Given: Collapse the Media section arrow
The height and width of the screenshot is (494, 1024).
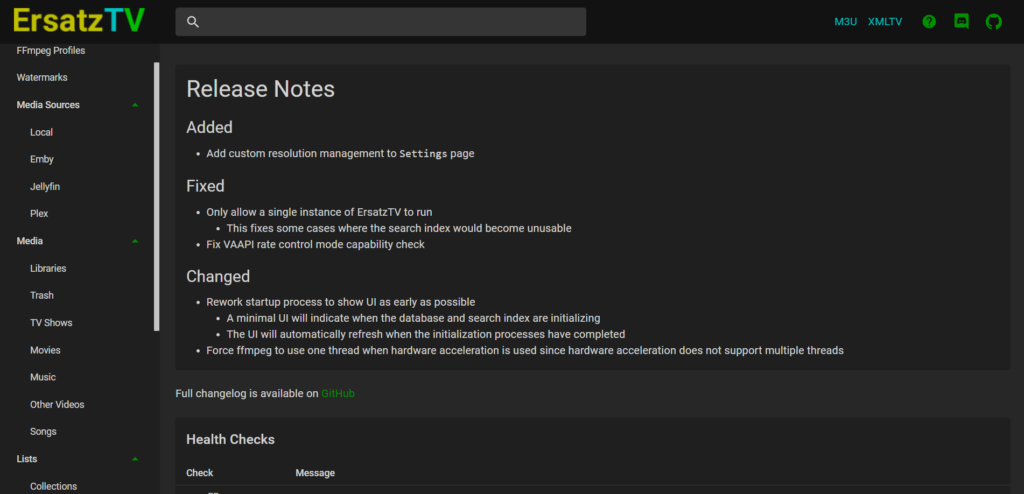Looking at the screenshot, I should [135, 241].
